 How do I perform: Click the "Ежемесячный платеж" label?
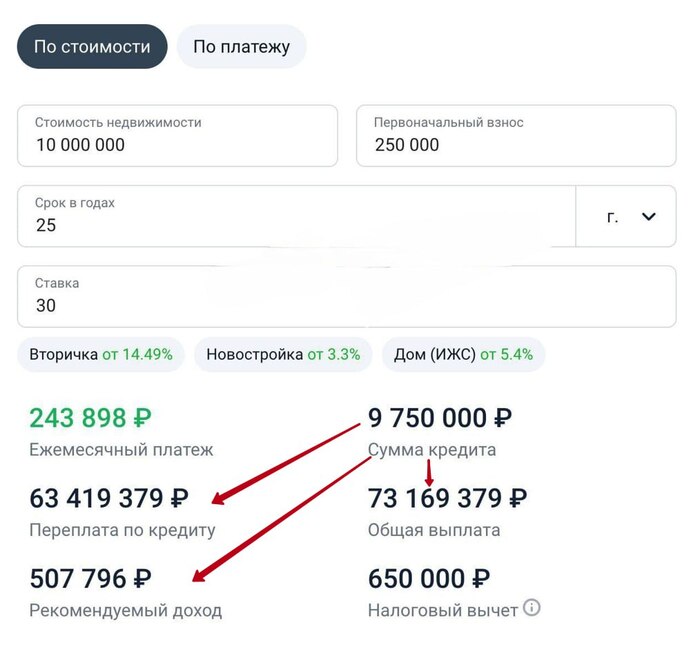click(x=121, y=450)
